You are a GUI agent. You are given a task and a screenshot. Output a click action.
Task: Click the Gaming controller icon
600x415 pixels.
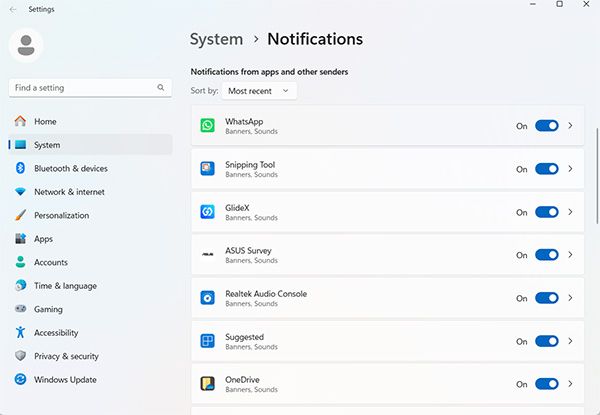tap(20, 309)
